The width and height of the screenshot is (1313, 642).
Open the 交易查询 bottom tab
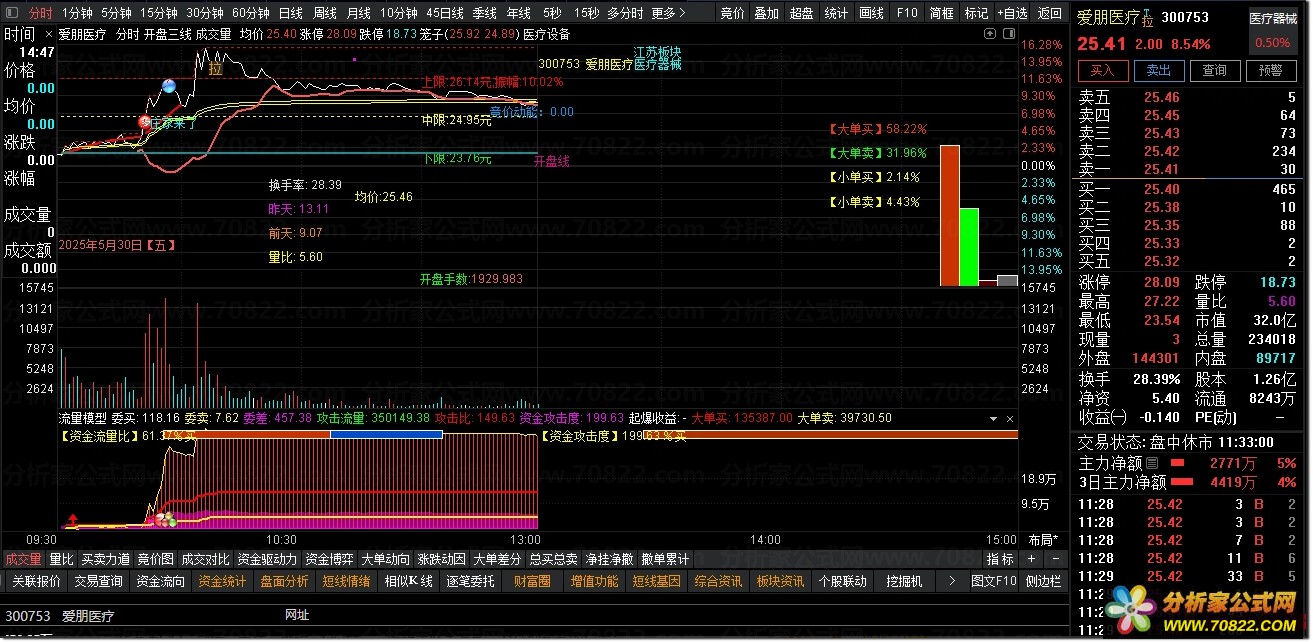coord(98,581)
